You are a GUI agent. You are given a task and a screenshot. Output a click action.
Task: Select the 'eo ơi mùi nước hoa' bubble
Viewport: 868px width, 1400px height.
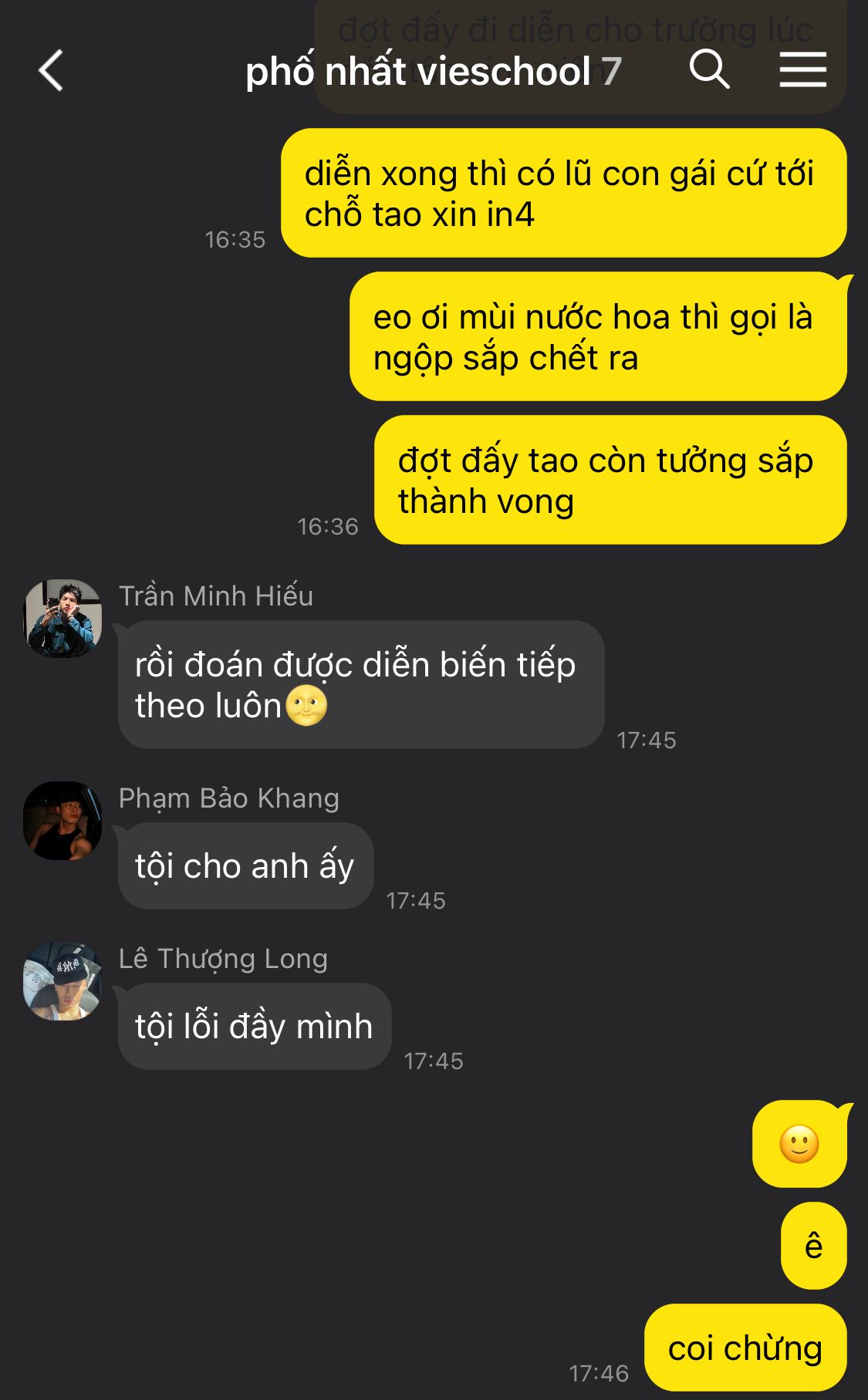click(598, 336)
